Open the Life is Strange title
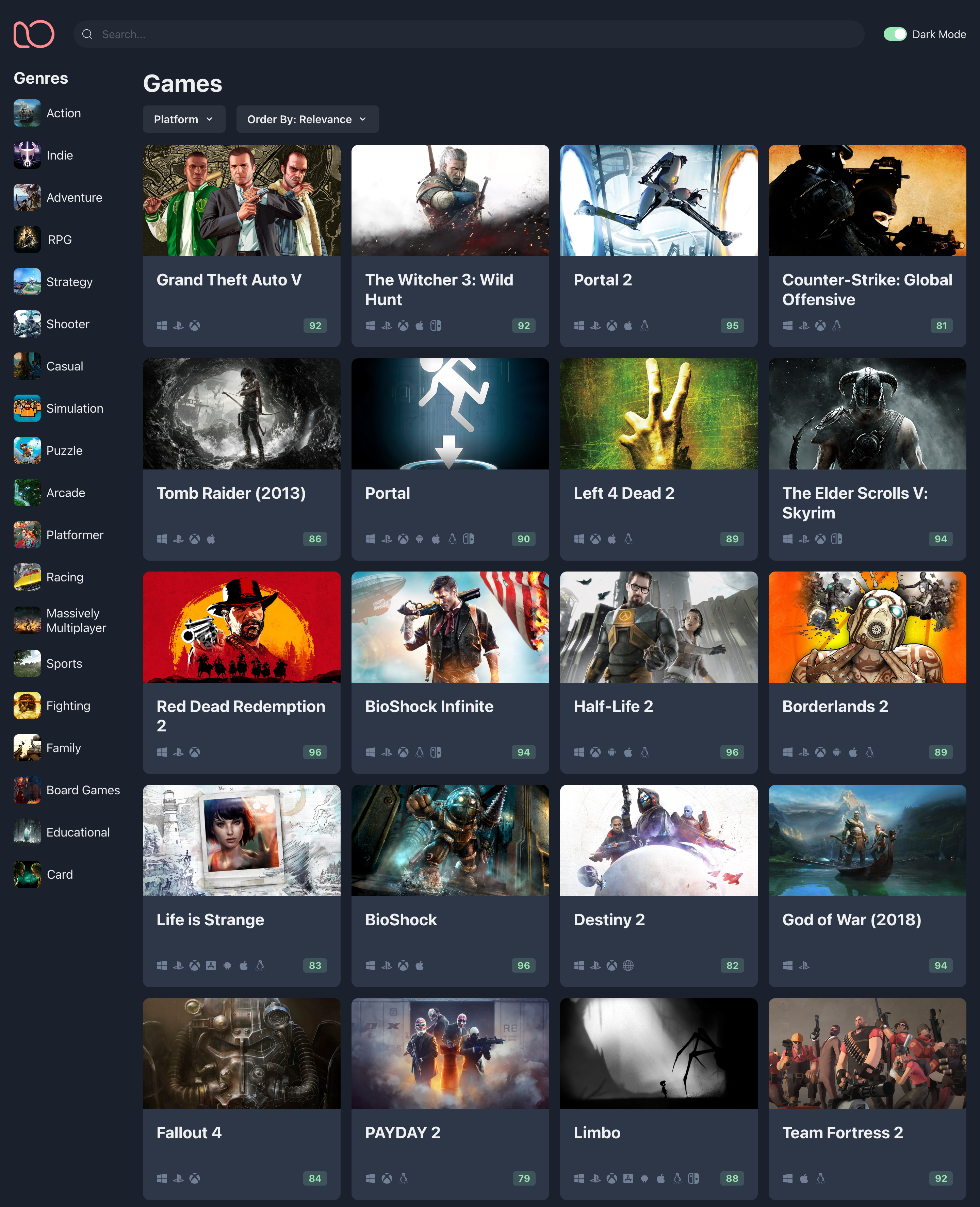Screen dimensions: 980x1207 [x=210, y=920]
